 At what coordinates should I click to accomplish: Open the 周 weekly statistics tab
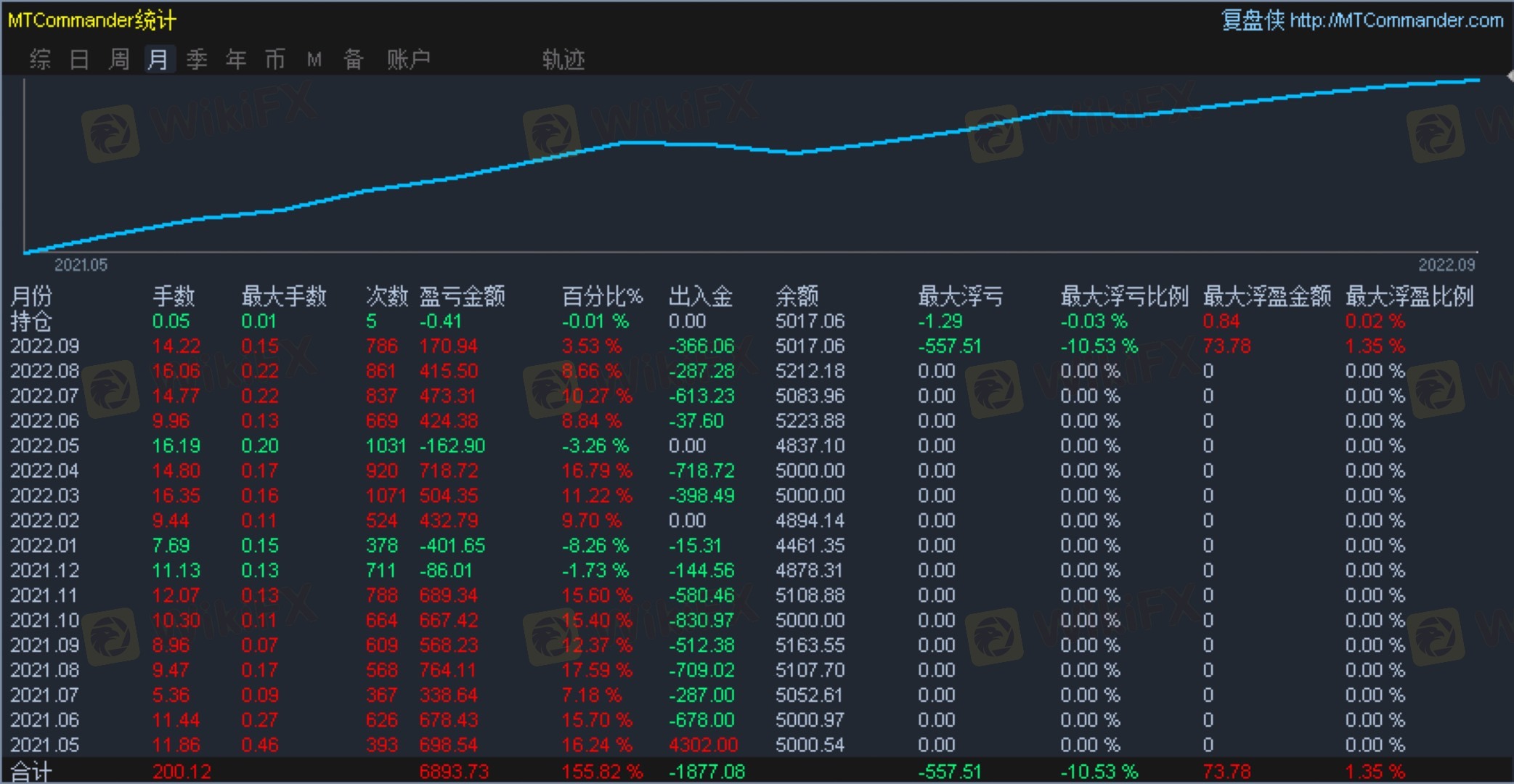(x=118, y=59)
